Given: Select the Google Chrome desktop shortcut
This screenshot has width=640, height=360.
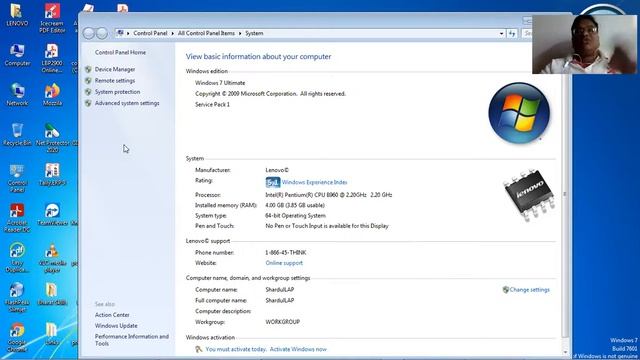Looking at the screenshot, I should pos(17,338).
